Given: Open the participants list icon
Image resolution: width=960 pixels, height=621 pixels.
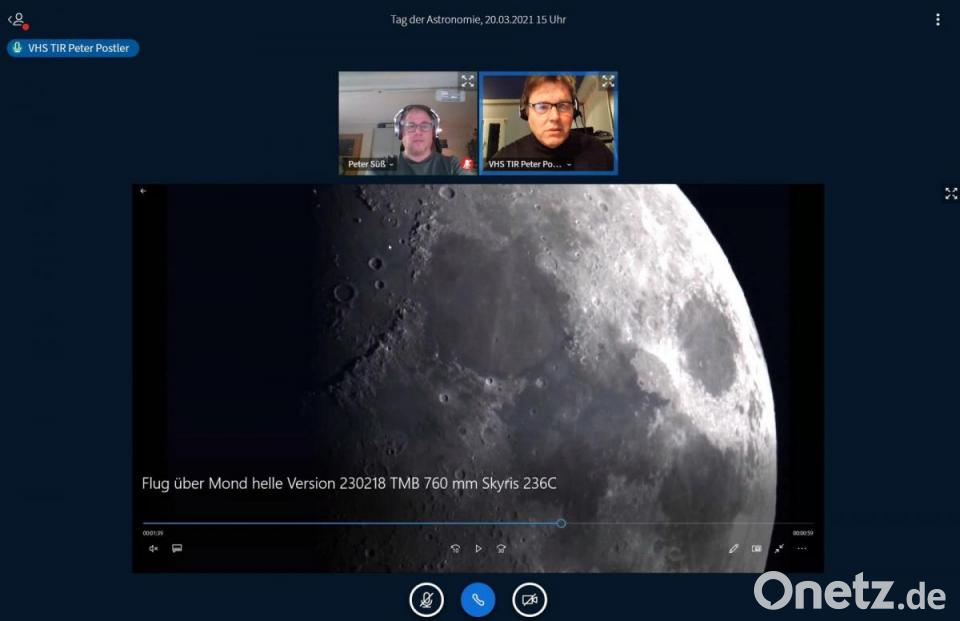Looking at the screenshot, I should (x=18, y=20).
